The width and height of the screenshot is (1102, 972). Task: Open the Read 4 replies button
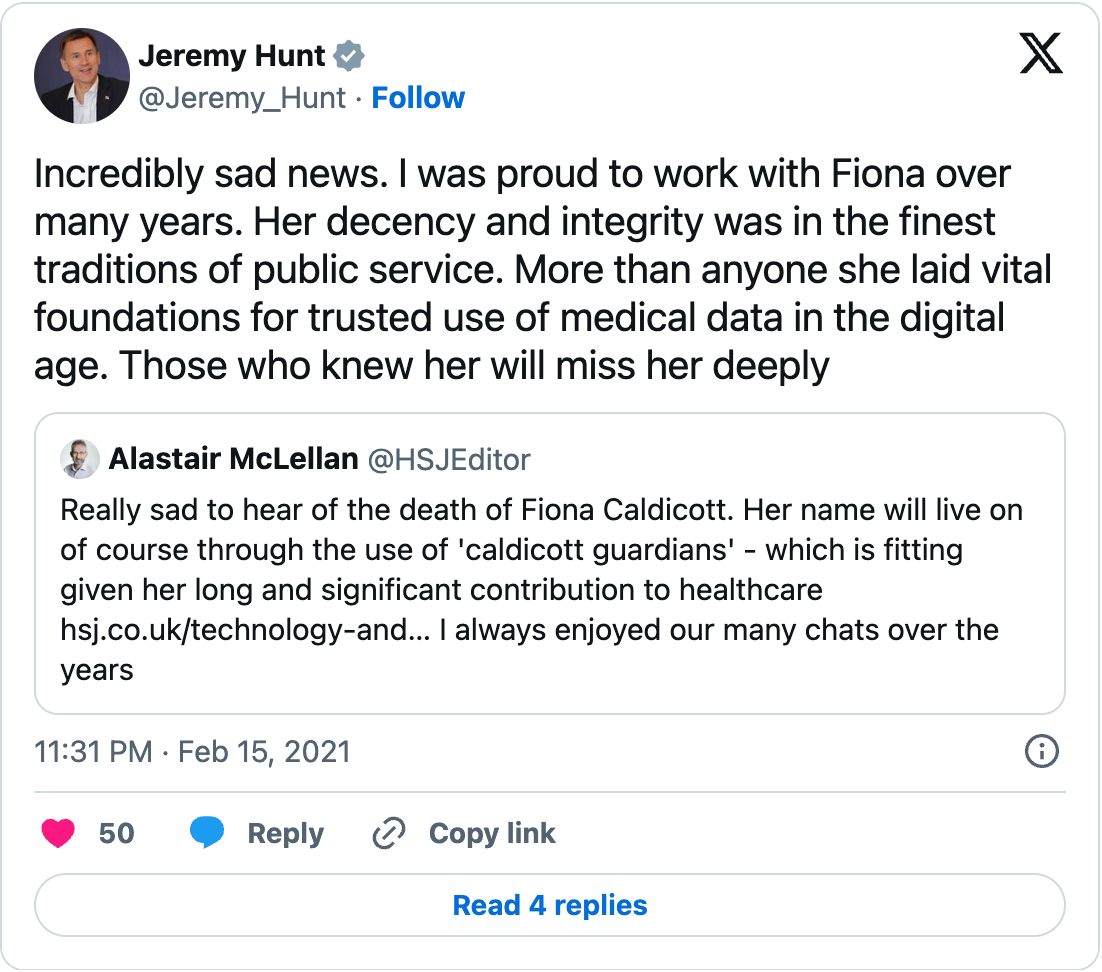pyautogui.click(x=550, y=906)
